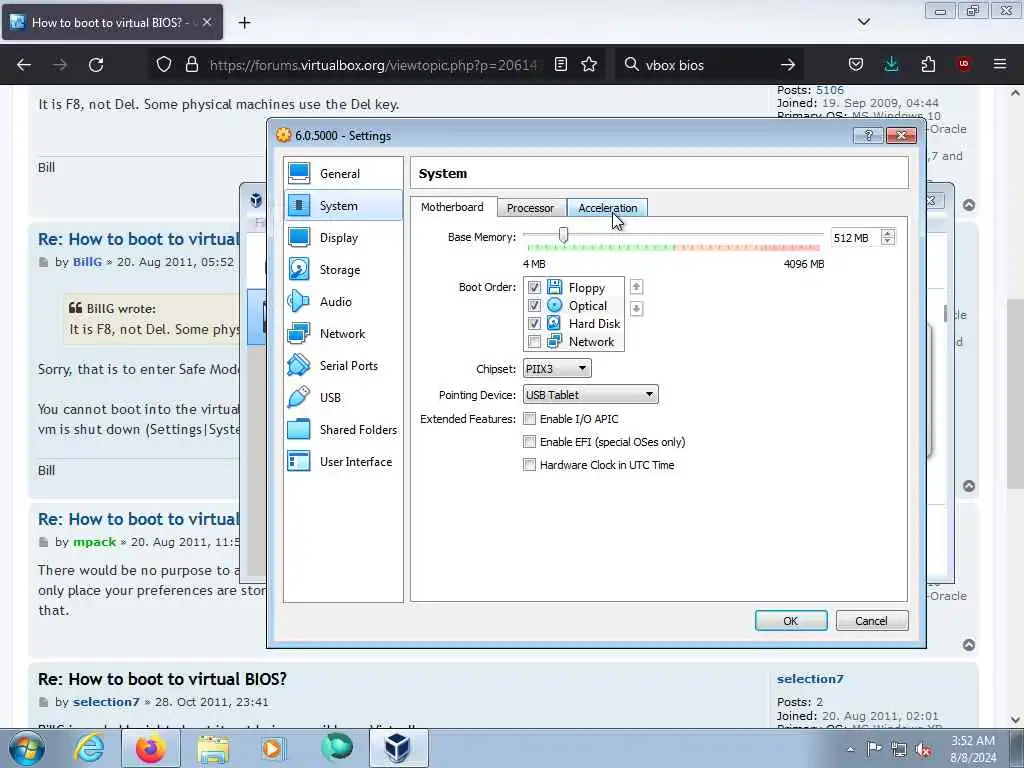Open Audio speaker icon

point(299,301)
